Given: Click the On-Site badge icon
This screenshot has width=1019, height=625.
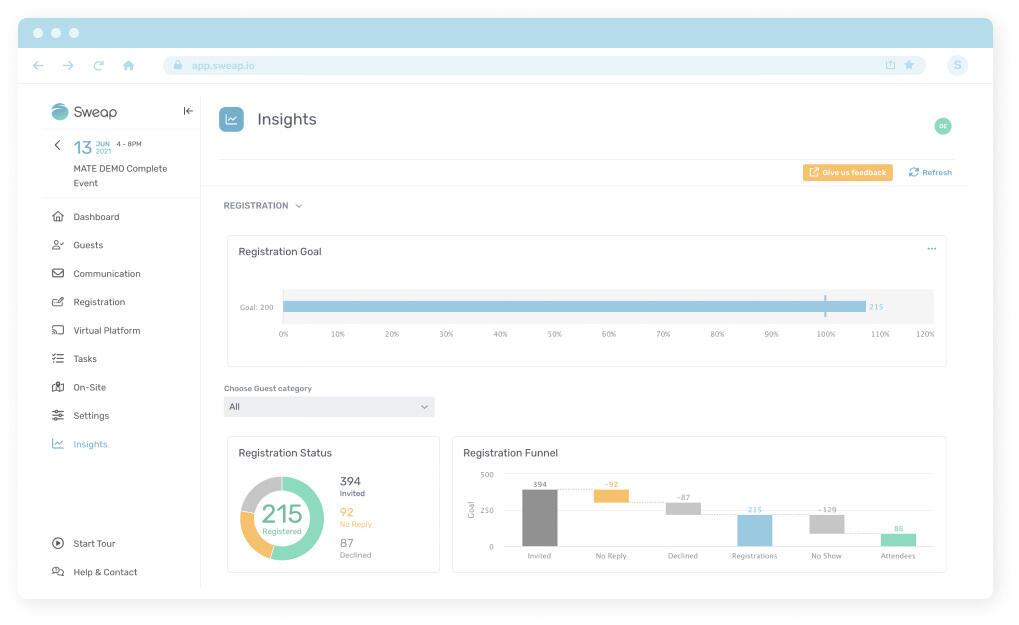Looking at the screenshot, I should coord(57,387).
